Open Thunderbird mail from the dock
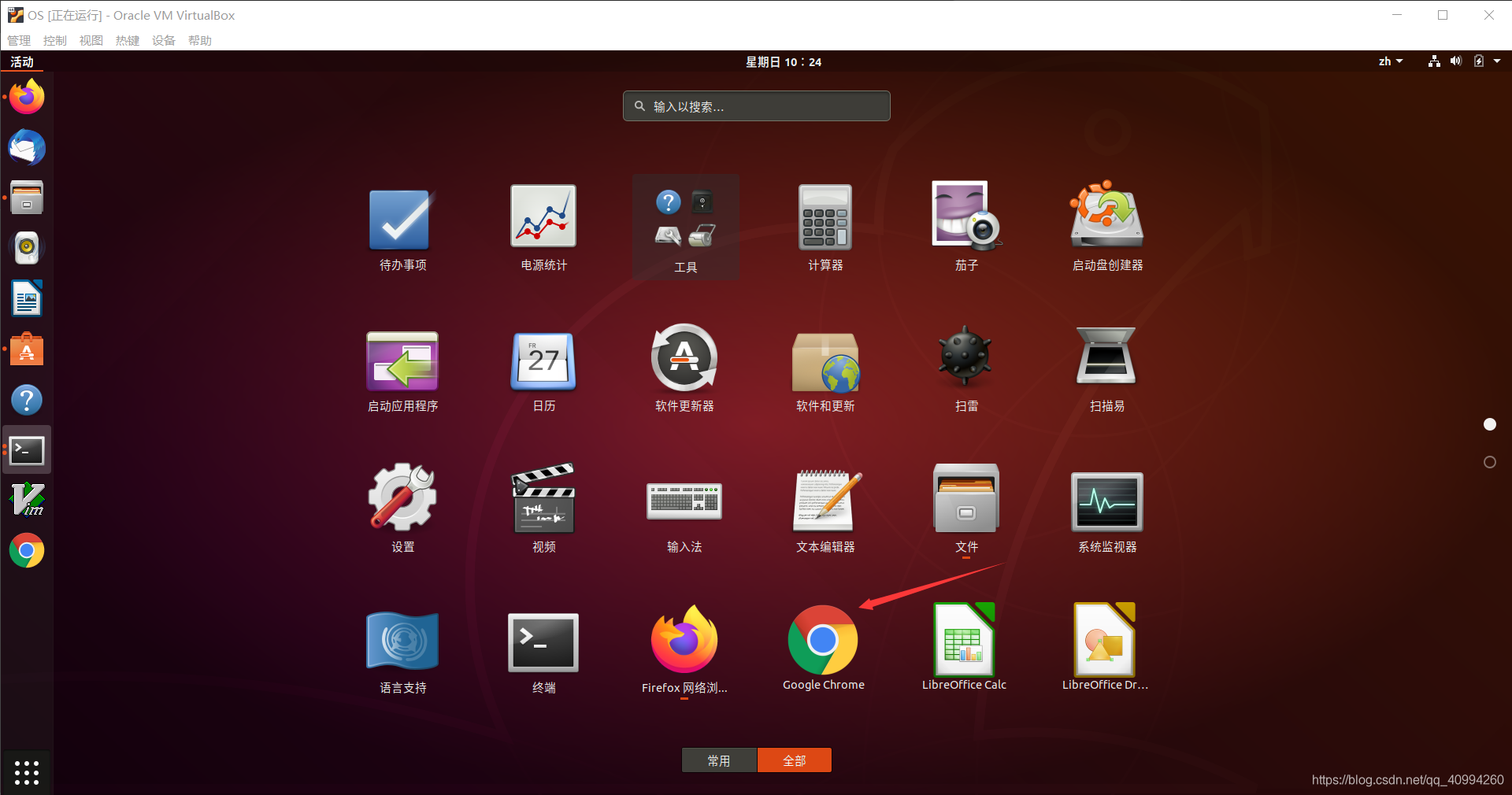The height and width of the screenshot is (795, 1512). pyautogui.click(x=27, y=147)
